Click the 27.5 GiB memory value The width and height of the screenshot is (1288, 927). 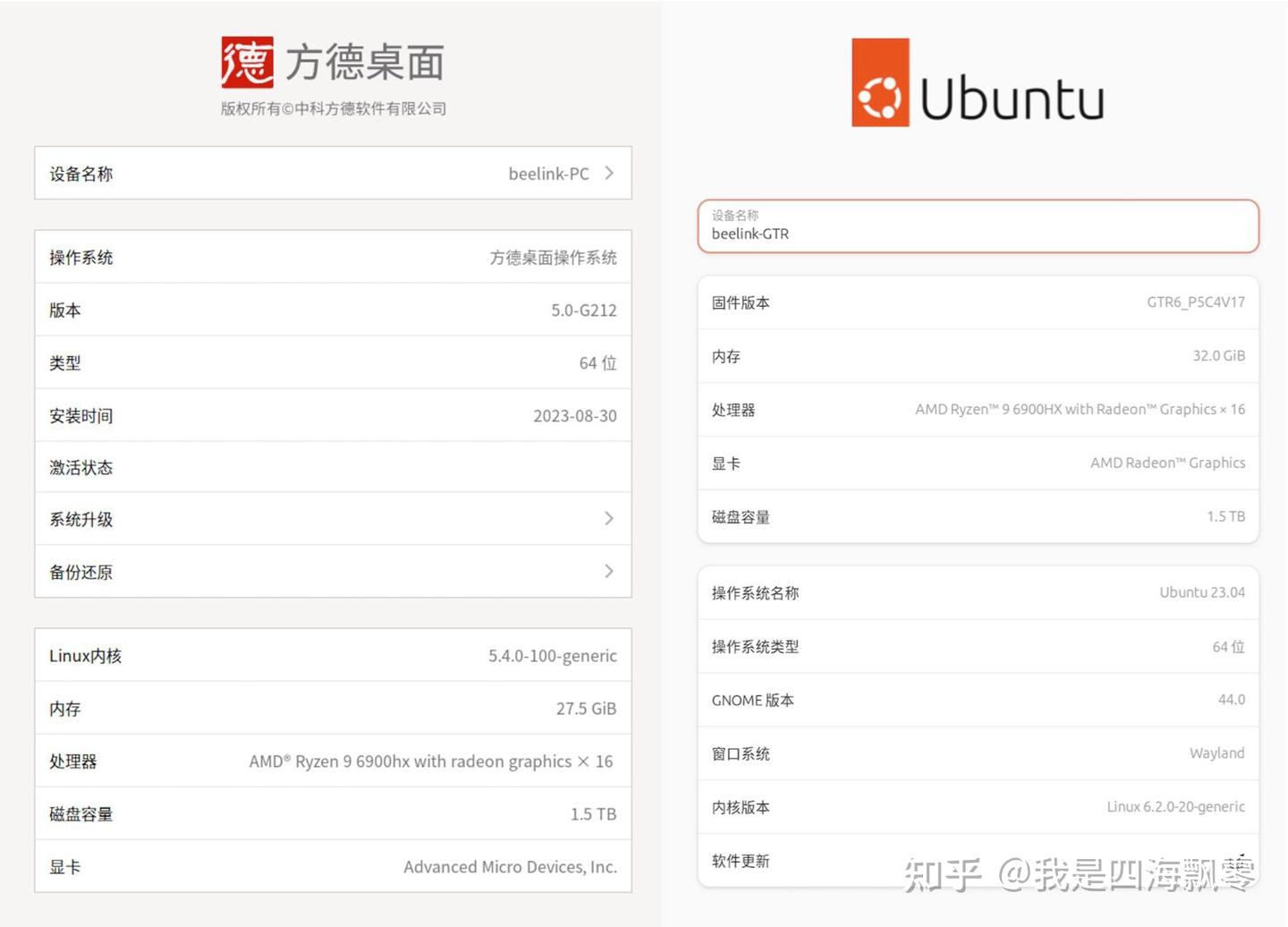click(587, 709)
